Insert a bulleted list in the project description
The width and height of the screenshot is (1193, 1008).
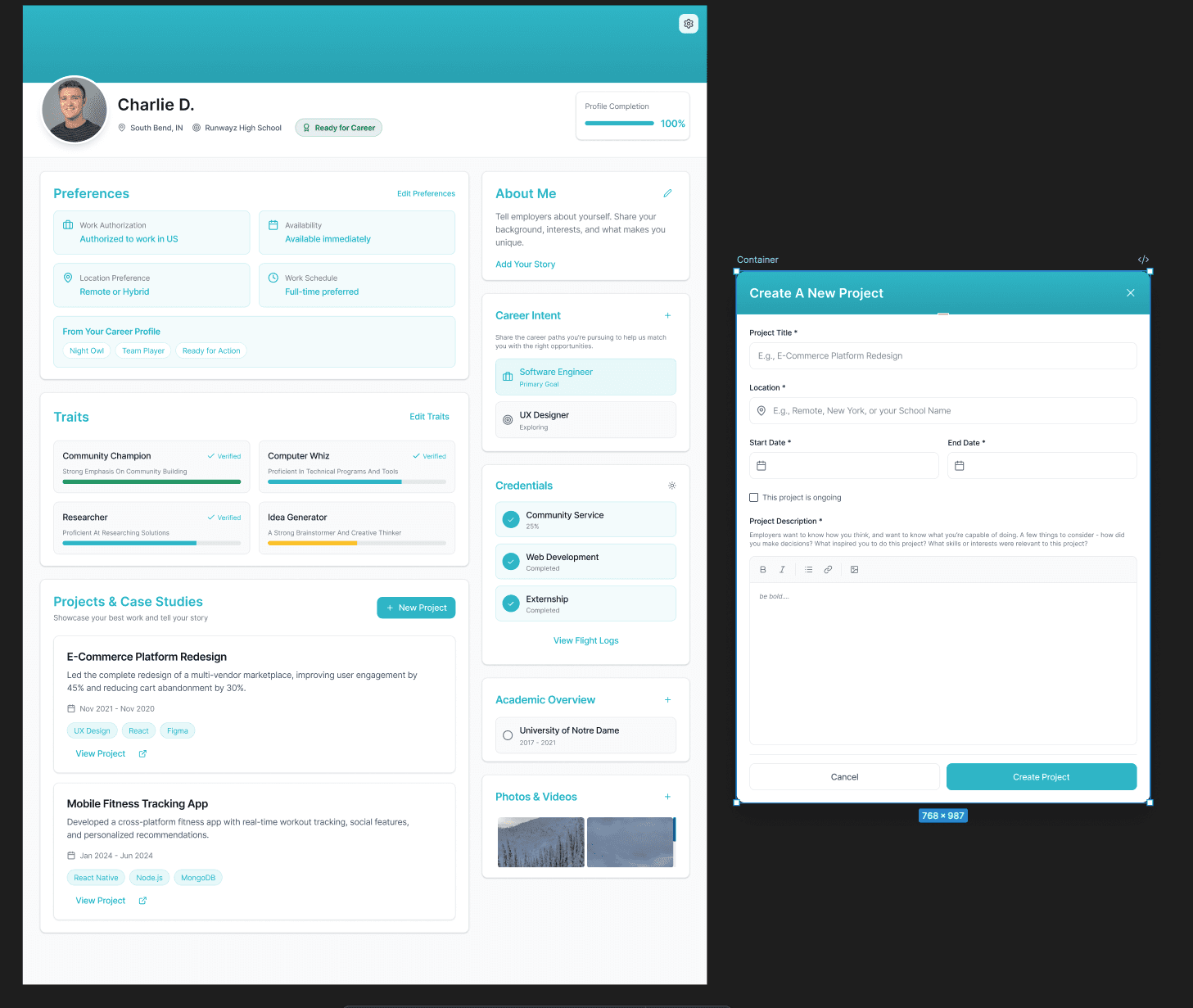(x=808, y=569)
